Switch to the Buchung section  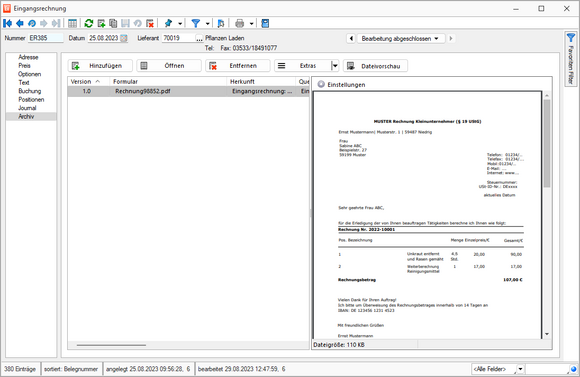30,91
